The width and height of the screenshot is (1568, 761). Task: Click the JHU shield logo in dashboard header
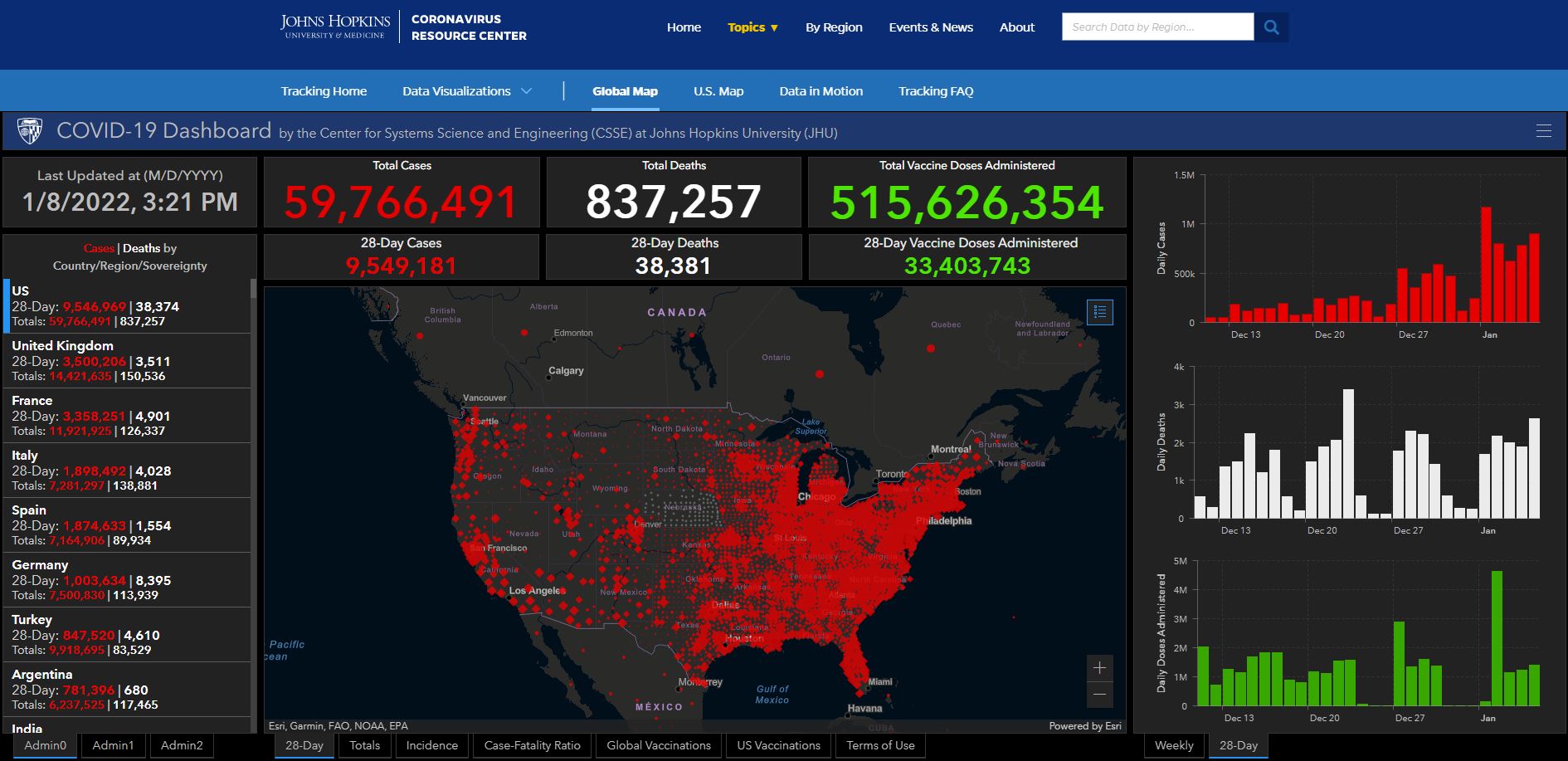[x=30, y=131]
